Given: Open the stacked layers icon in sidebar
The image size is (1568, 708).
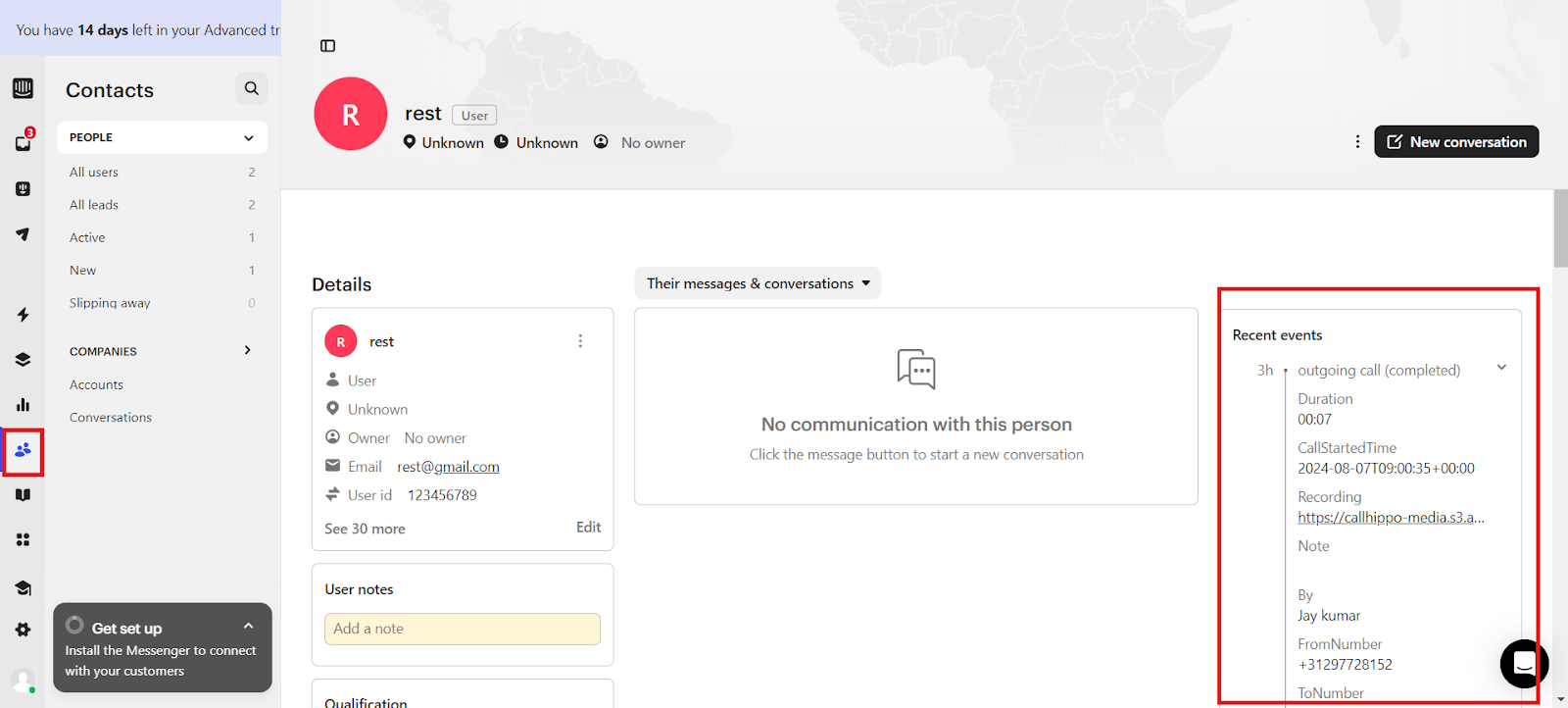Looking at the screenshot, I should [x=23, y=360].
